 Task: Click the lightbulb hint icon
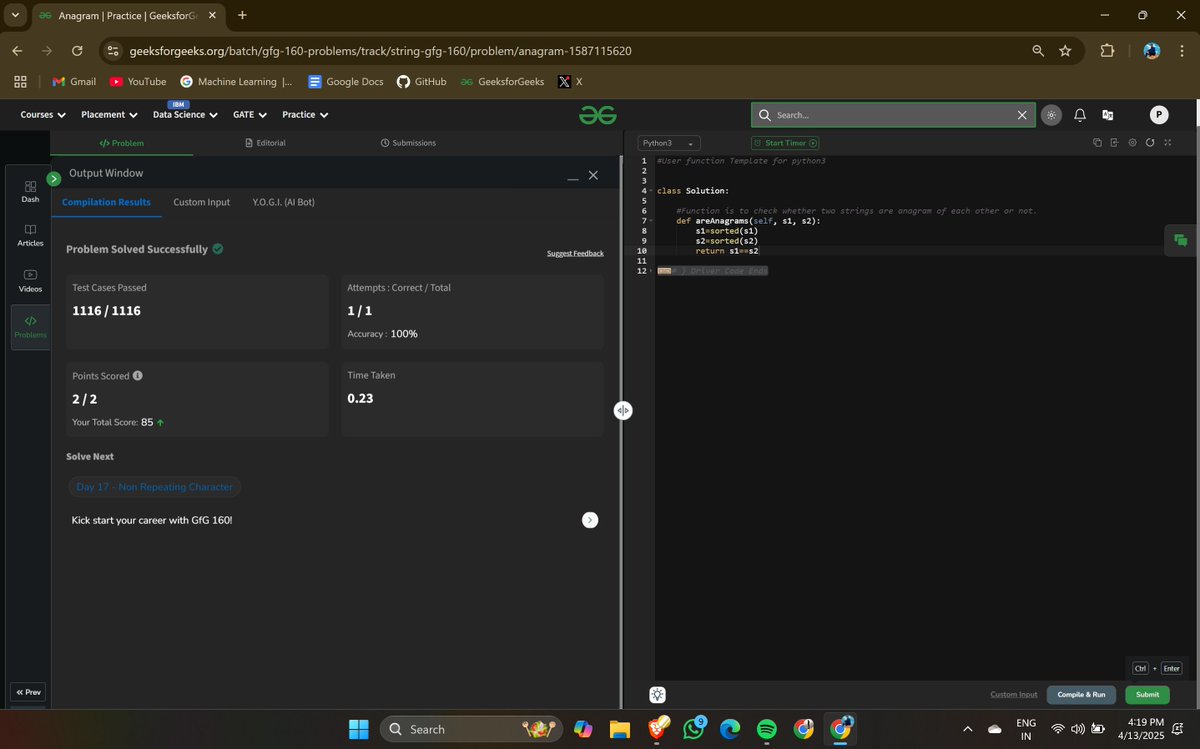tap(657, 695)
